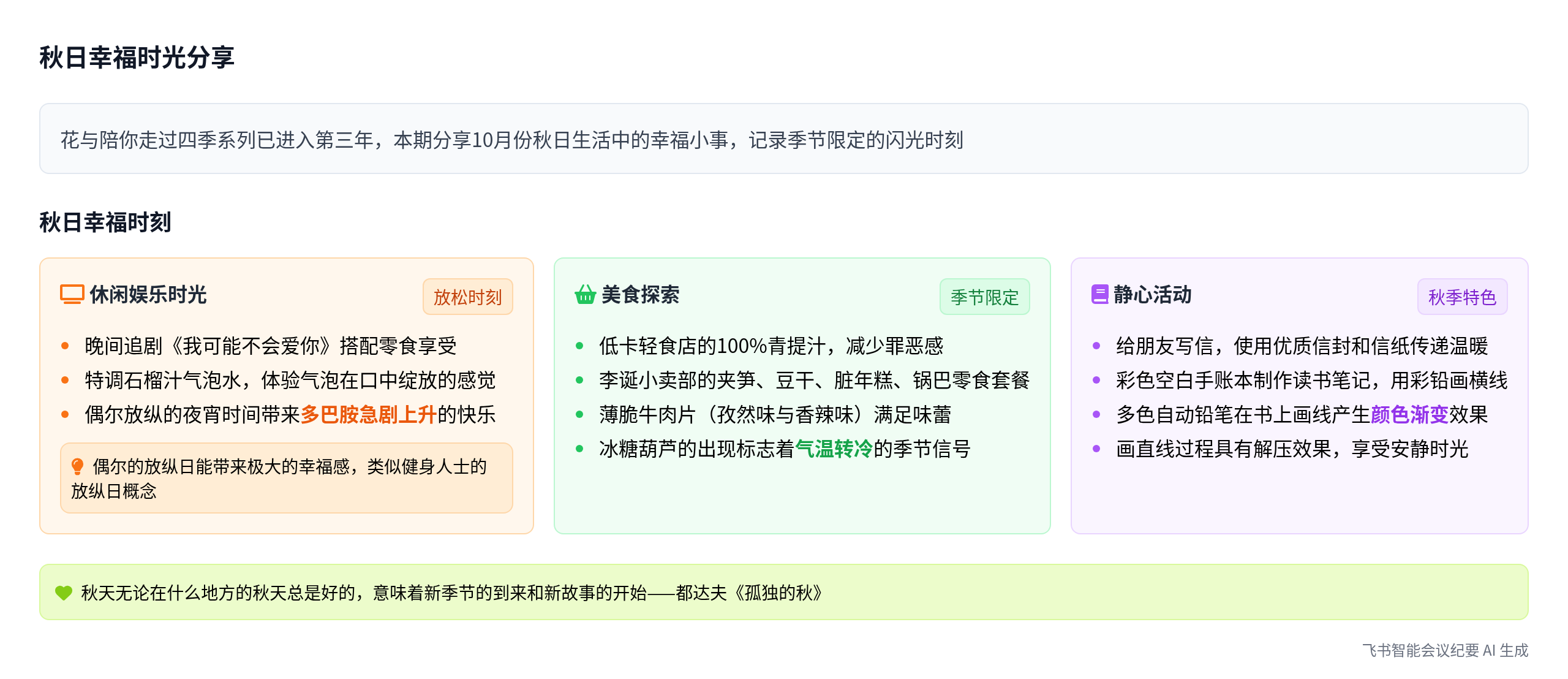Click the 郁达夫《孤独的秋》 quote text
Image resolution: width=1568 pixels, height=679 pixels.
(748, 593)
